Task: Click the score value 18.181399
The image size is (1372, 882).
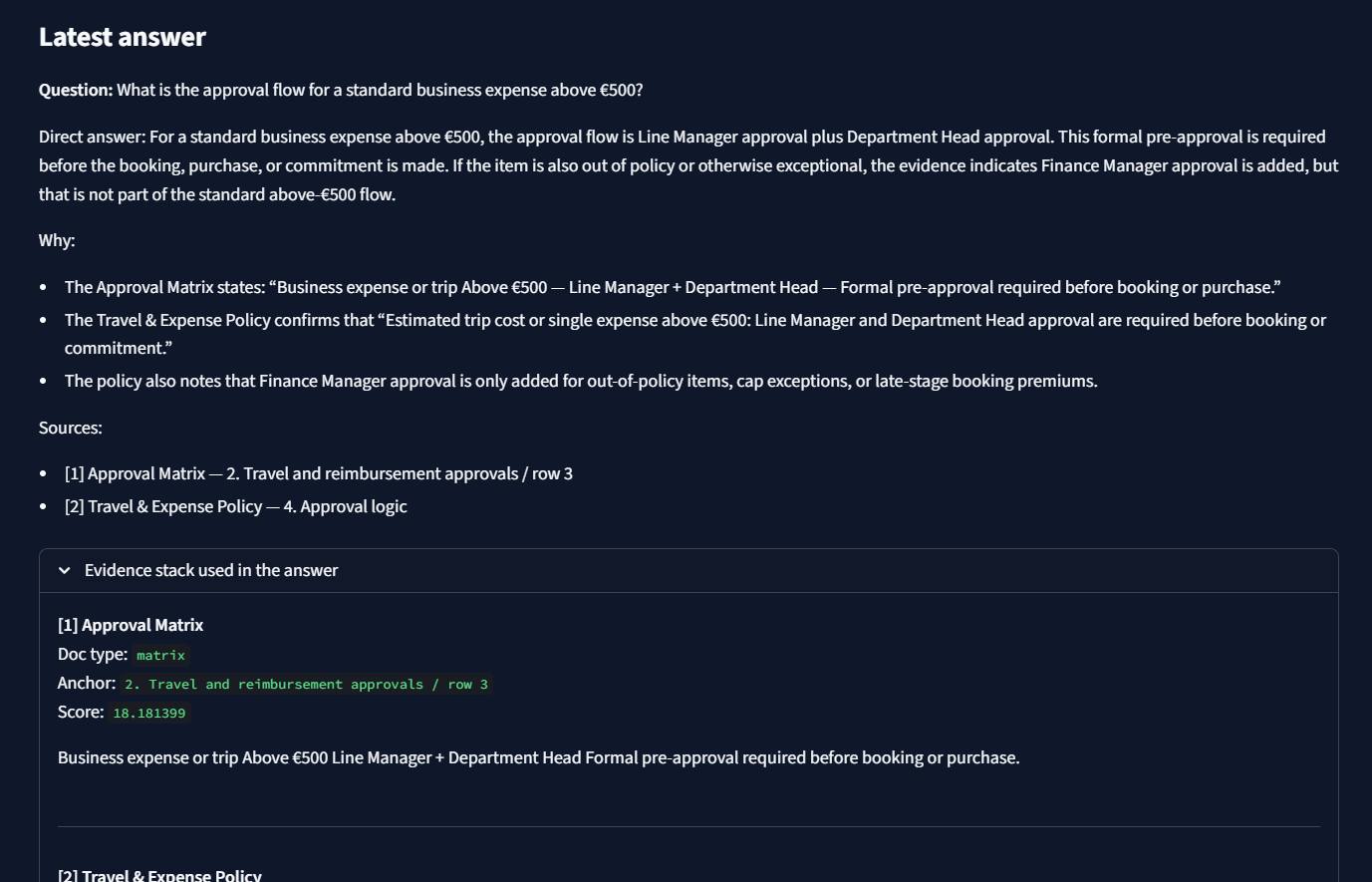Action: point(149,714)
